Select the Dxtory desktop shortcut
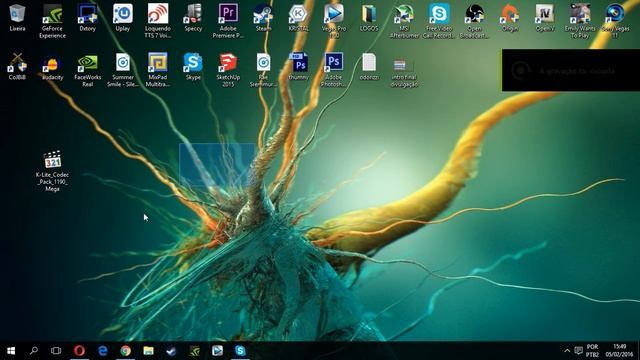This screenshot has height=360, width=640. pyautogui.click(x=87, y=18)
